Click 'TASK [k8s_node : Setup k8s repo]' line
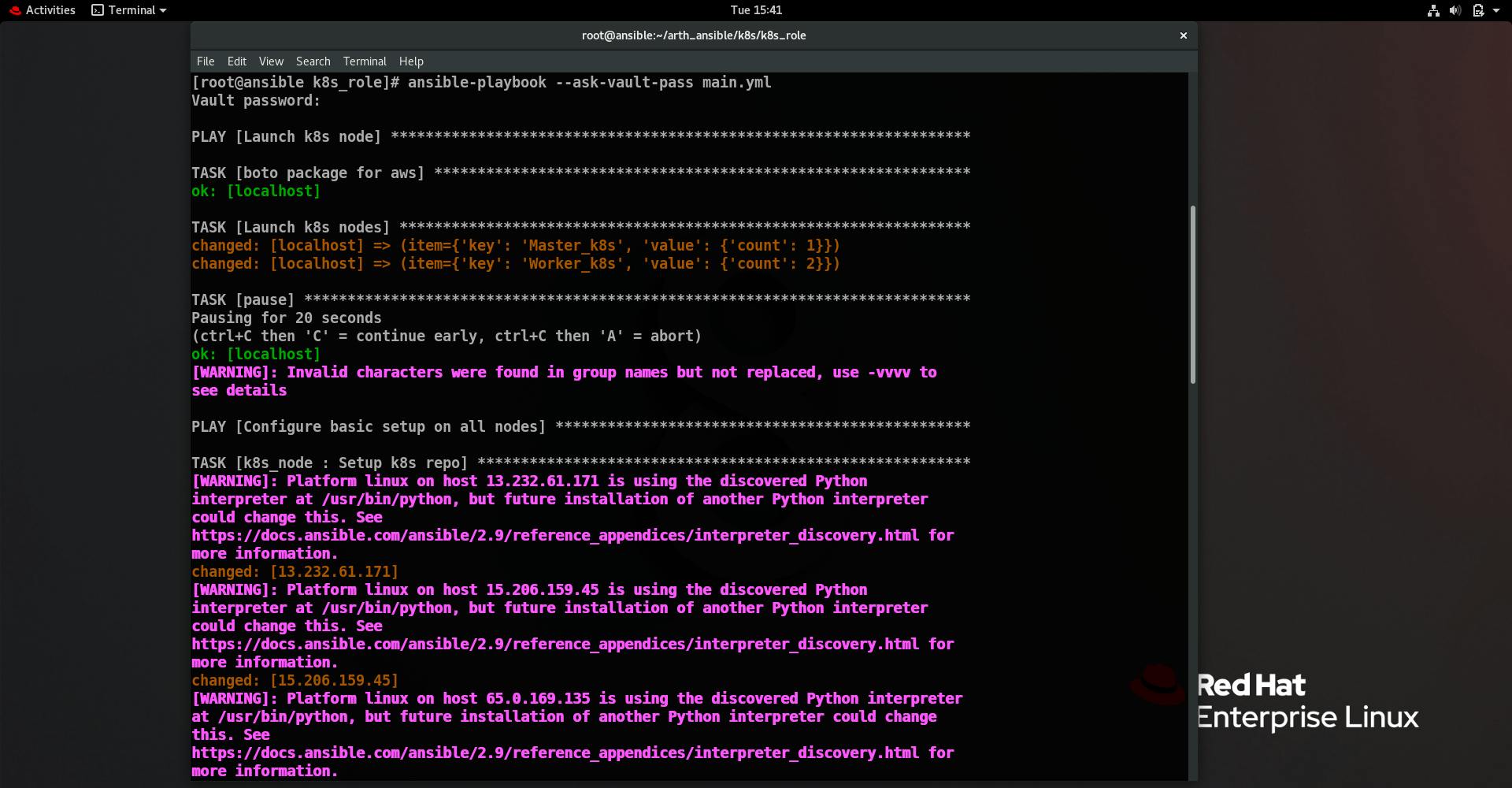This screenshot has height=788, width=1512. click(580, 463)
